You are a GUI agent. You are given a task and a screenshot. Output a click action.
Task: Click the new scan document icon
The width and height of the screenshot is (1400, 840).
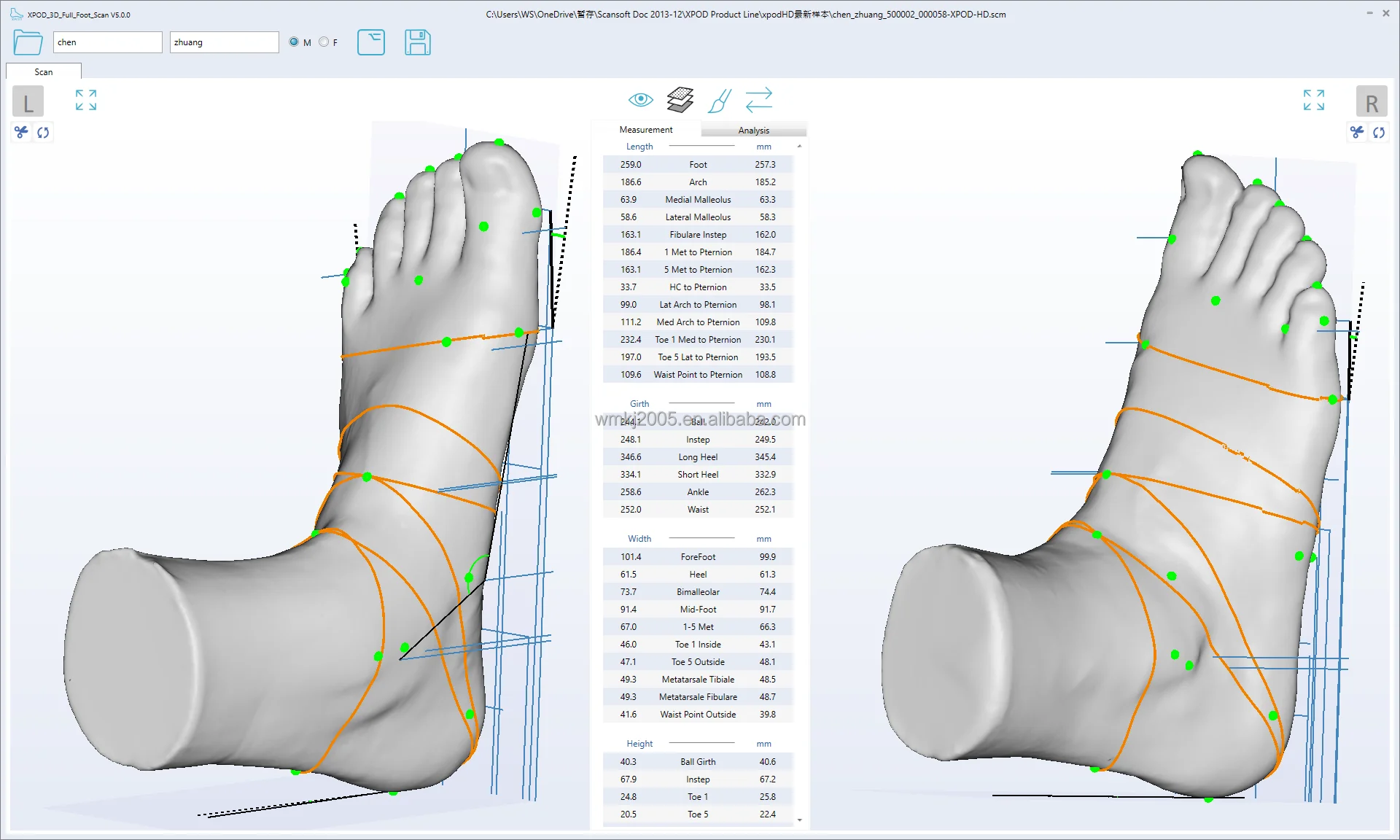(x=371, y=42)
